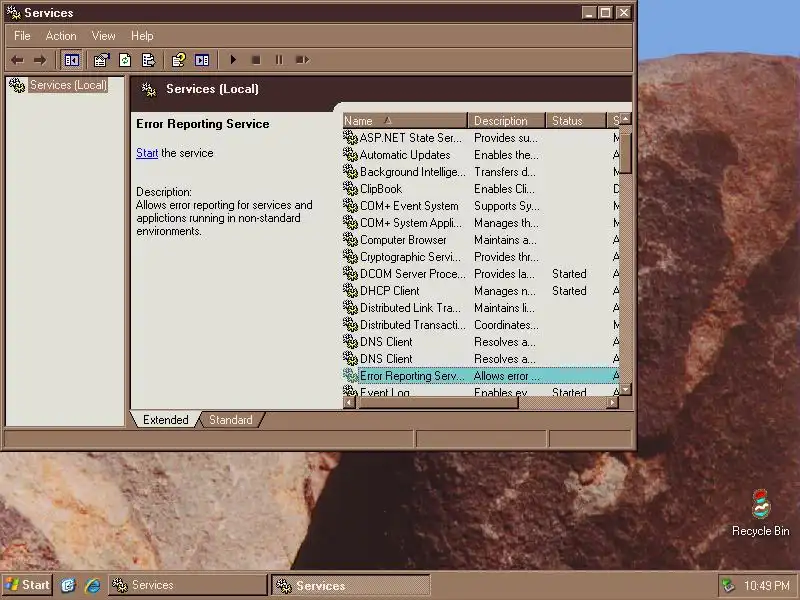Screen dimensions: 800x600
Task: Click the 'Coordinates...' description cell
Action: (506, 325)
